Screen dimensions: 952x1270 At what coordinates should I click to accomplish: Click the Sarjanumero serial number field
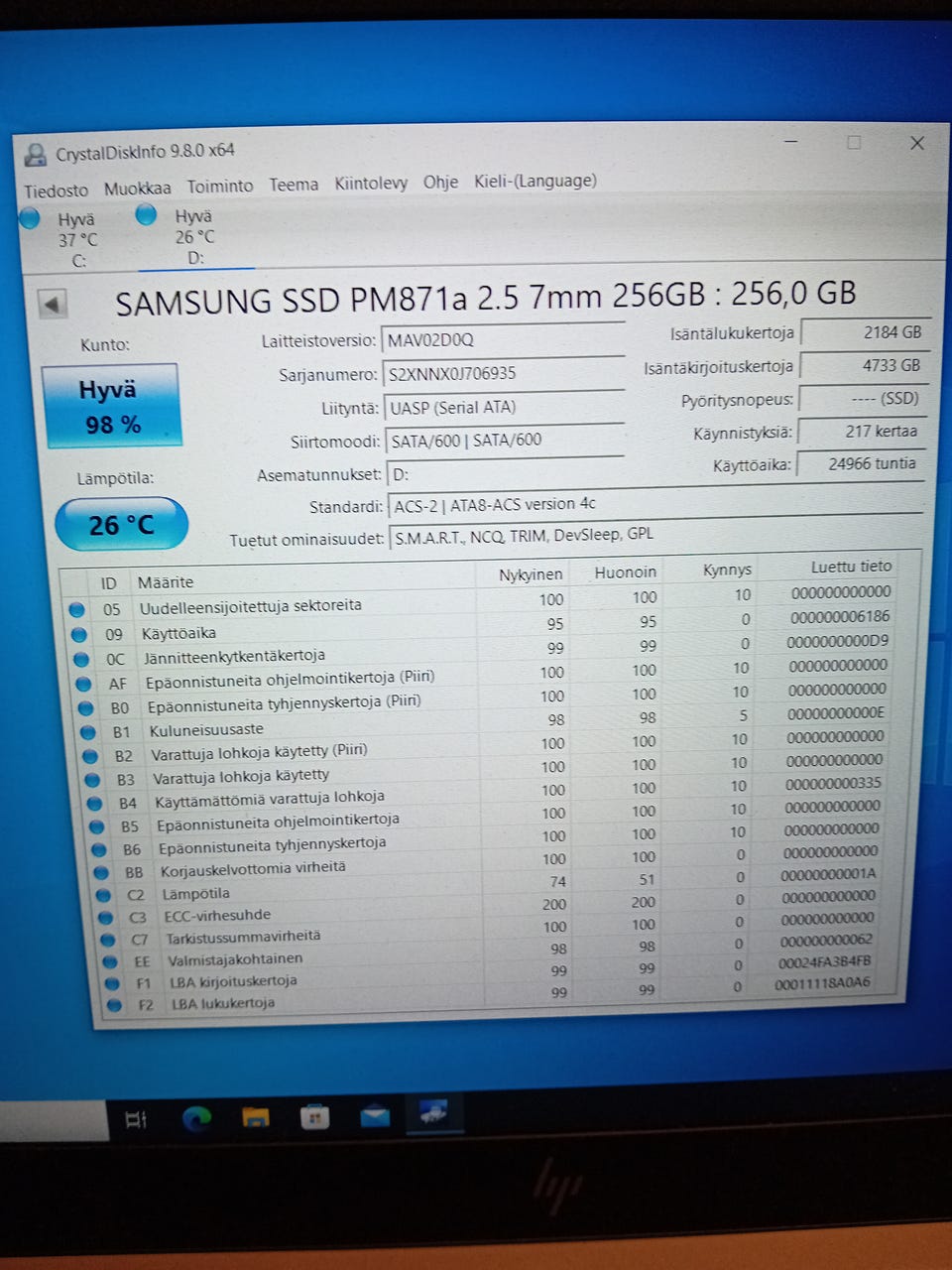(503, 373)
